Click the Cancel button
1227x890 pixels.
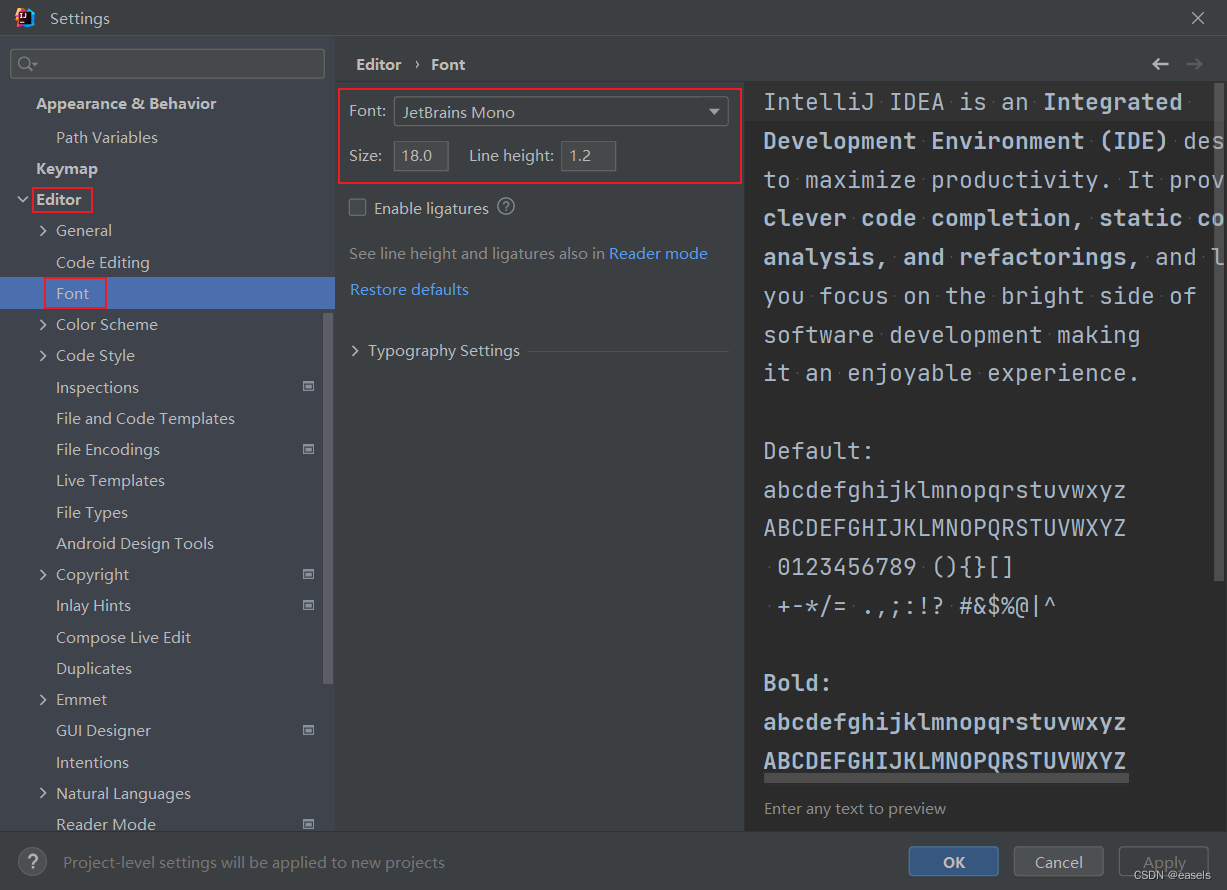1058,862
